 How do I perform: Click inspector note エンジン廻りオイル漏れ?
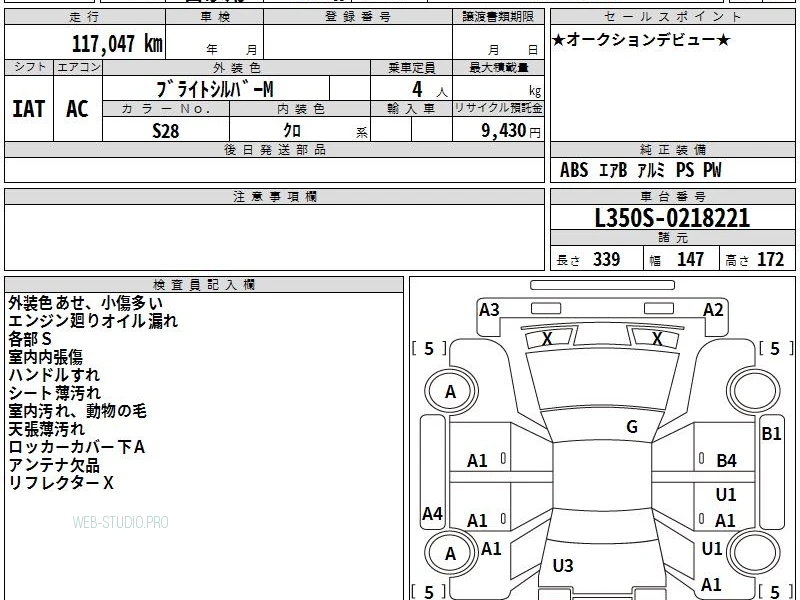pyautogui.click(x=93, y=321)
